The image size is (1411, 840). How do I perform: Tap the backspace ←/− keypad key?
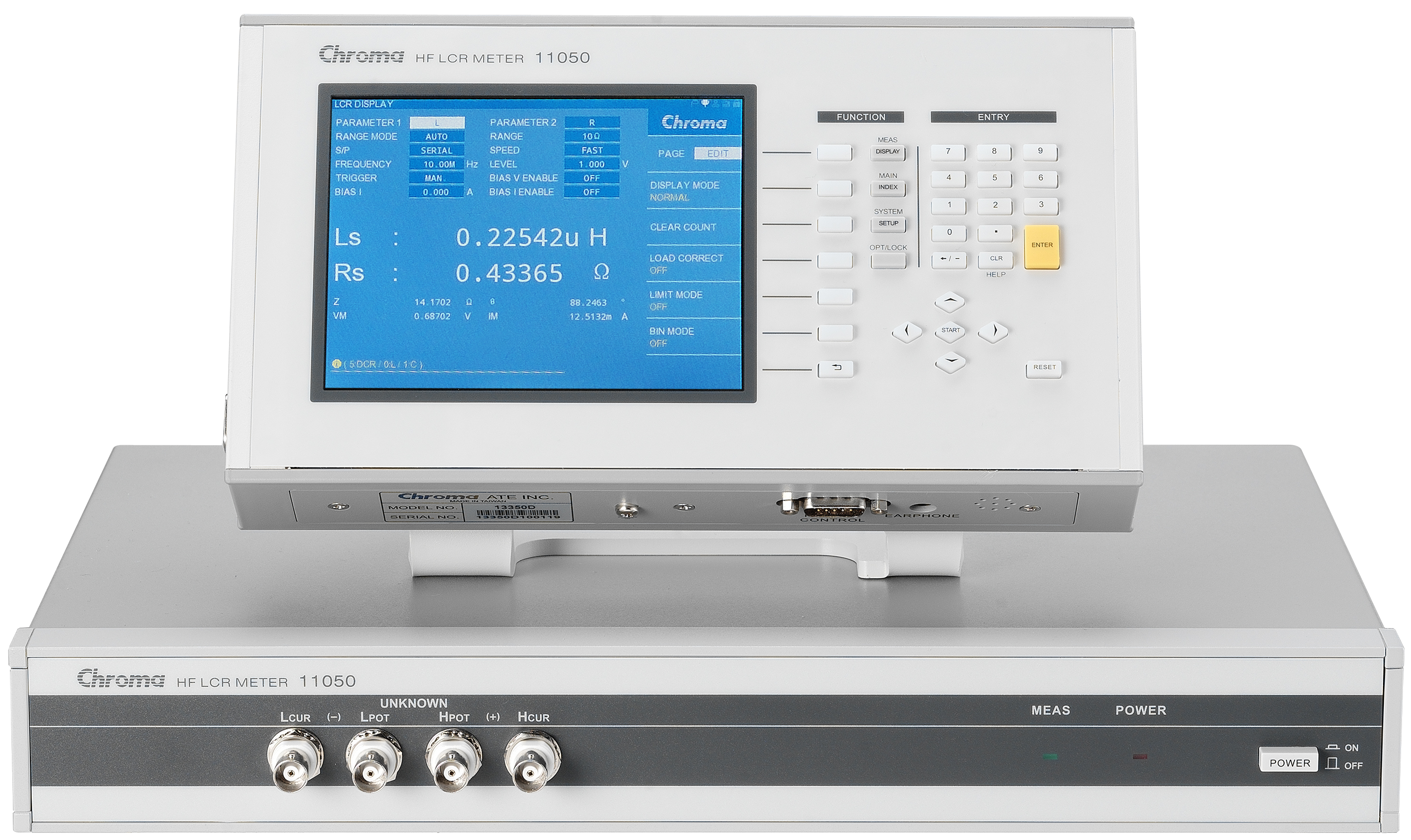[x=949, y=260]
